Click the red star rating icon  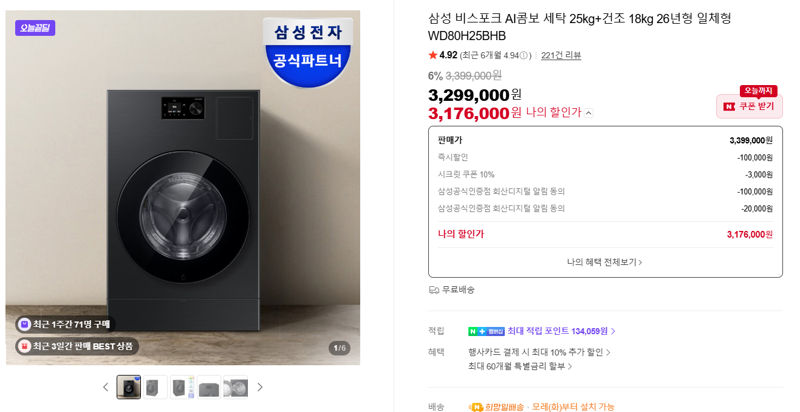[x=433, y=55]
